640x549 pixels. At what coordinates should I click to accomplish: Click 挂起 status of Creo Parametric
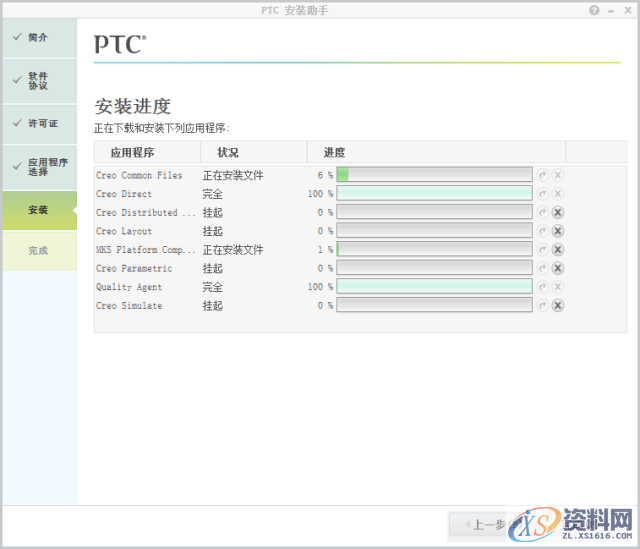click(x=213, y=269)
